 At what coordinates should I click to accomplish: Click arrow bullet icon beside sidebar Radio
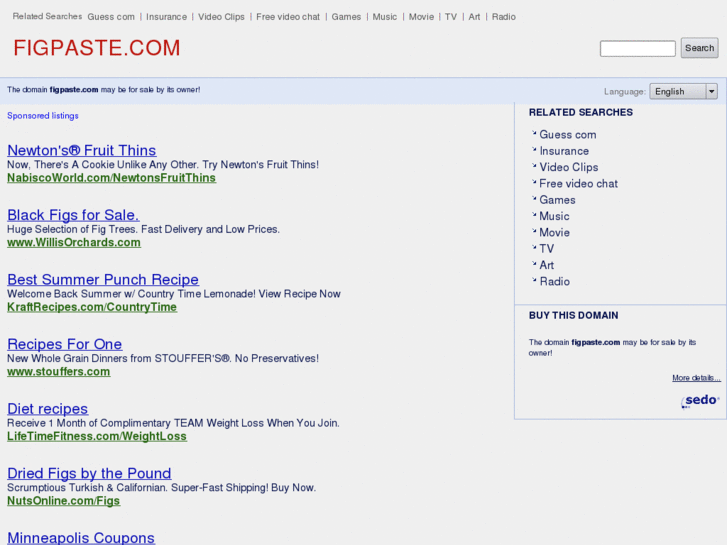click(534, 280)
